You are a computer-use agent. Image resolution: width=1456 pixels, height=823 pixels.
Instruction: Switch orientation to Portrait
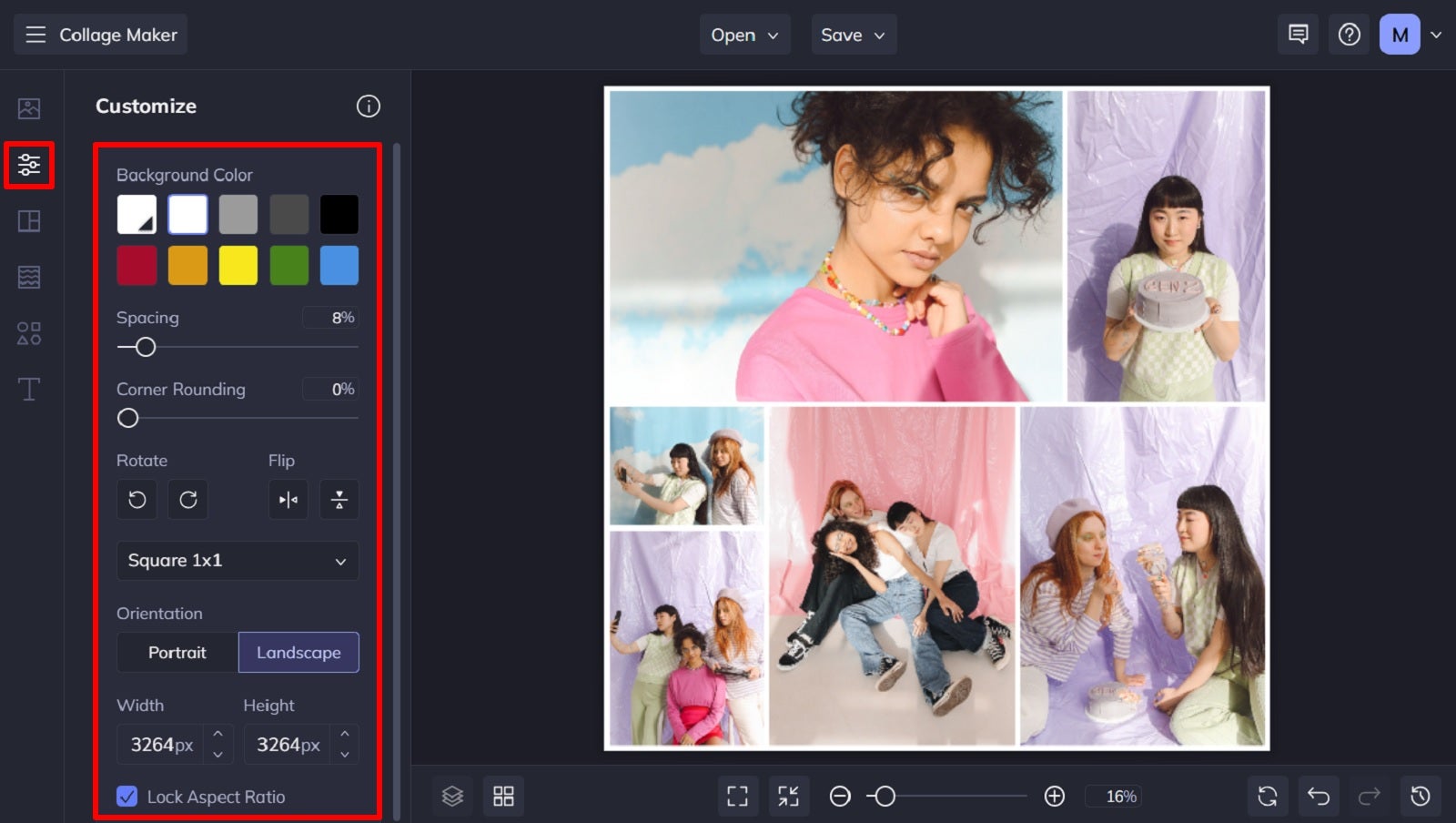point(177,652)
